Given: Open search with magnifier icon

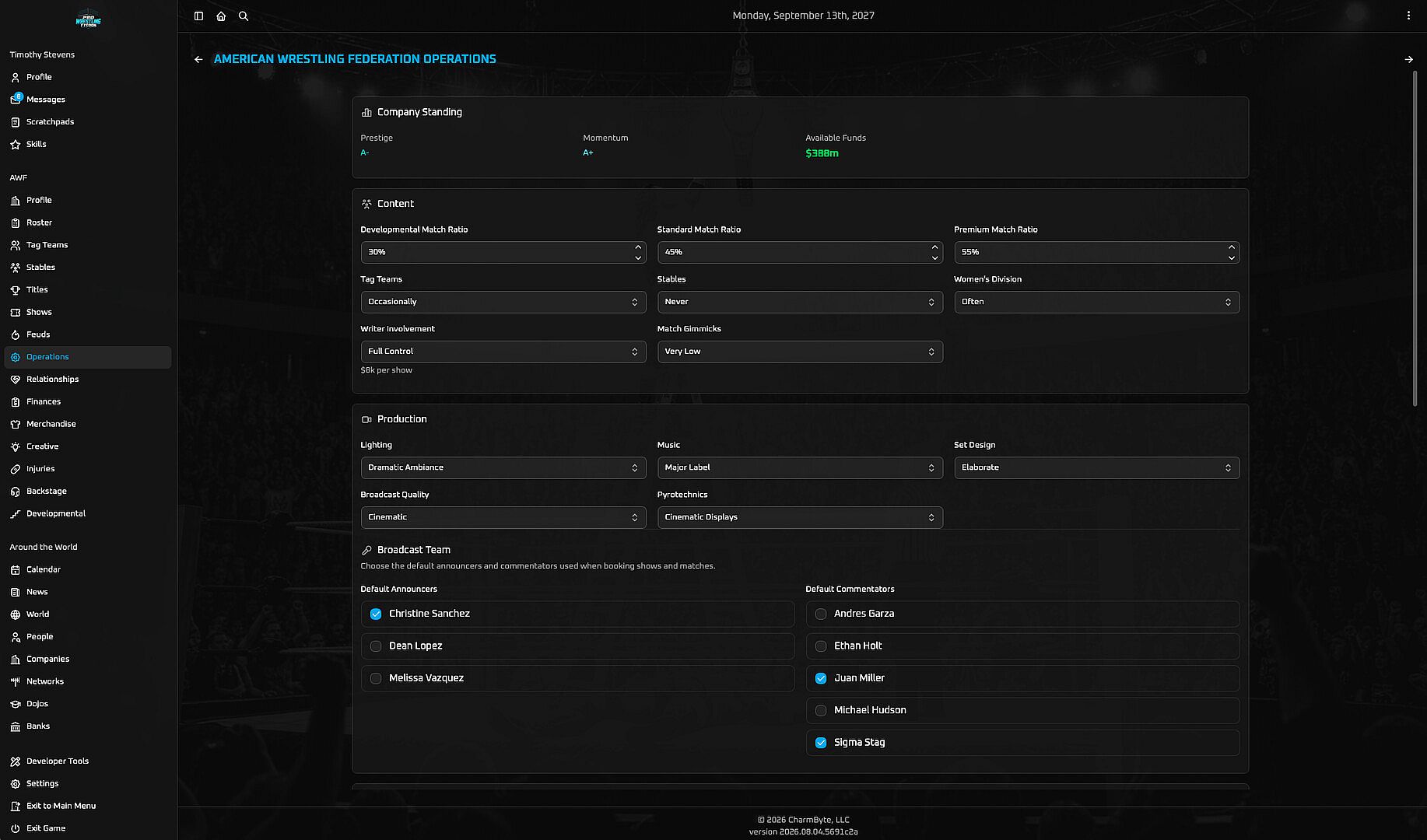Looking at the screenshot, I should [x=244, y=16].
